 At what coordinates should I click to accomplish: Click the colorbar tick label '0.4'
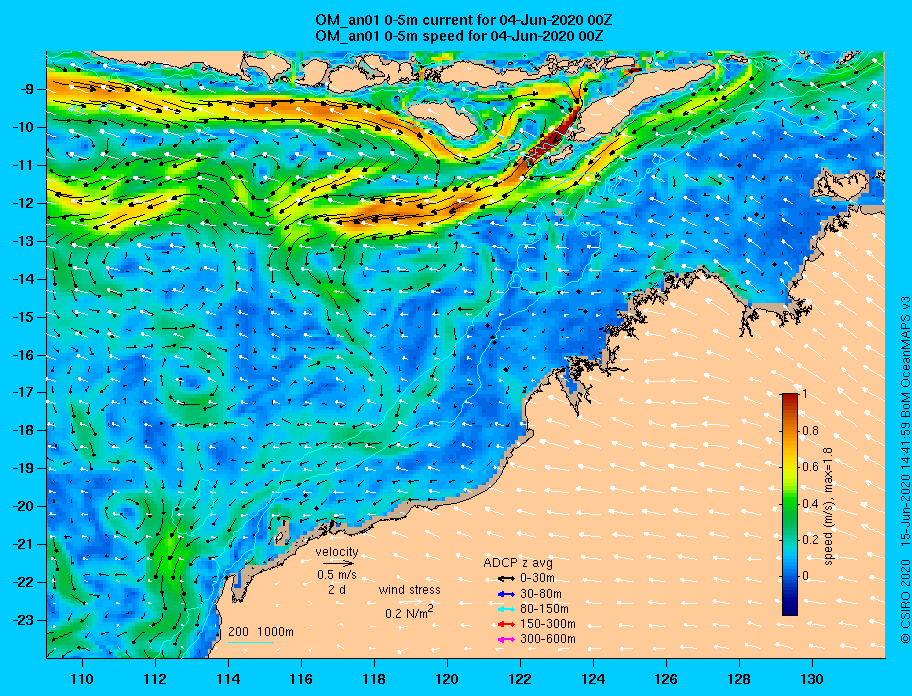810,504
